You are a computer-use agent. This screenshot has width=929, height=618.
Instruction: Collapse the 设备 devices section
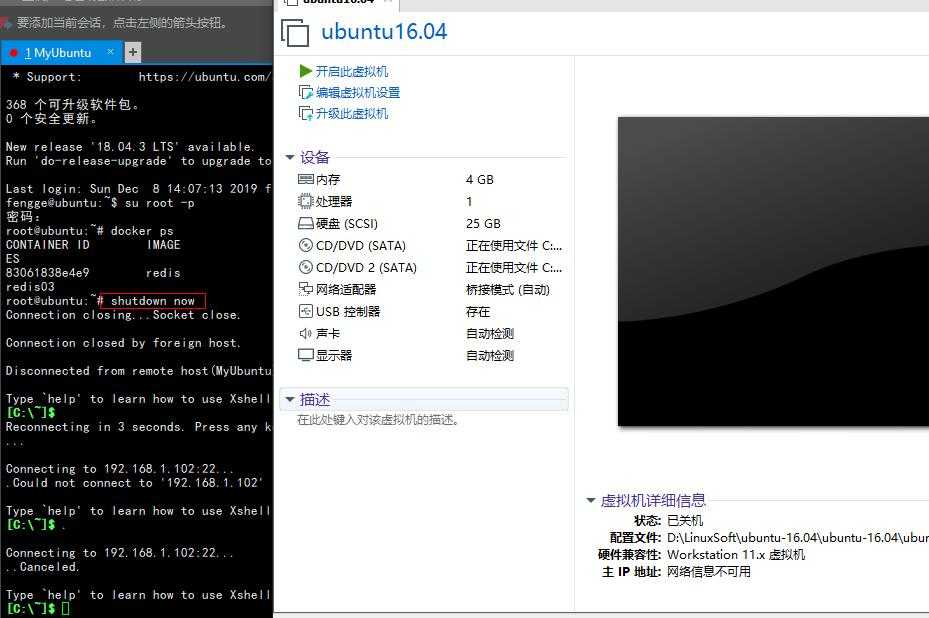click(290, 157)
